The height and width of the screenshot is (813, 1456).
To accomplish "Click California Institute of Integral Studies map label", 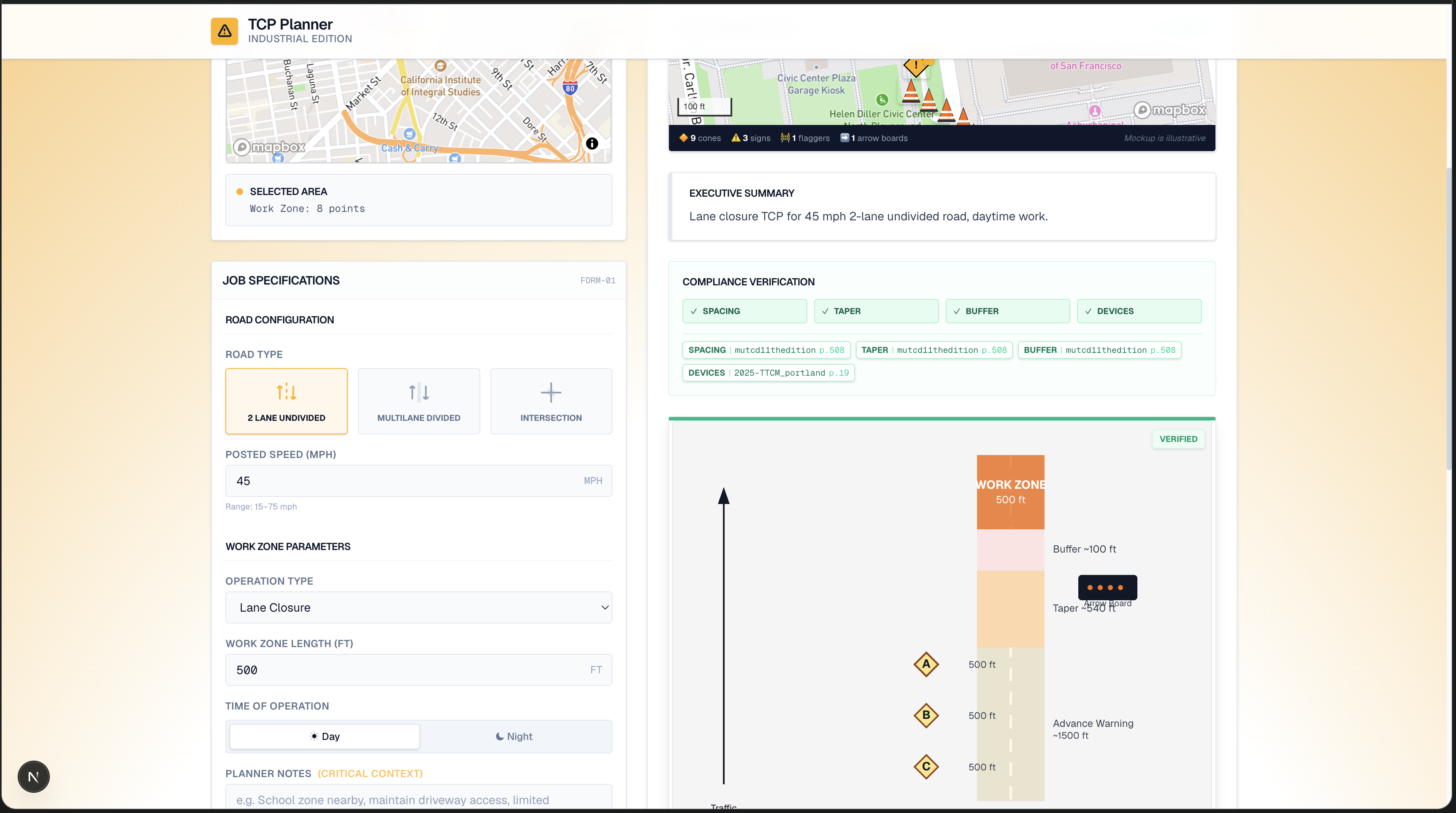I will coord(440,85).
